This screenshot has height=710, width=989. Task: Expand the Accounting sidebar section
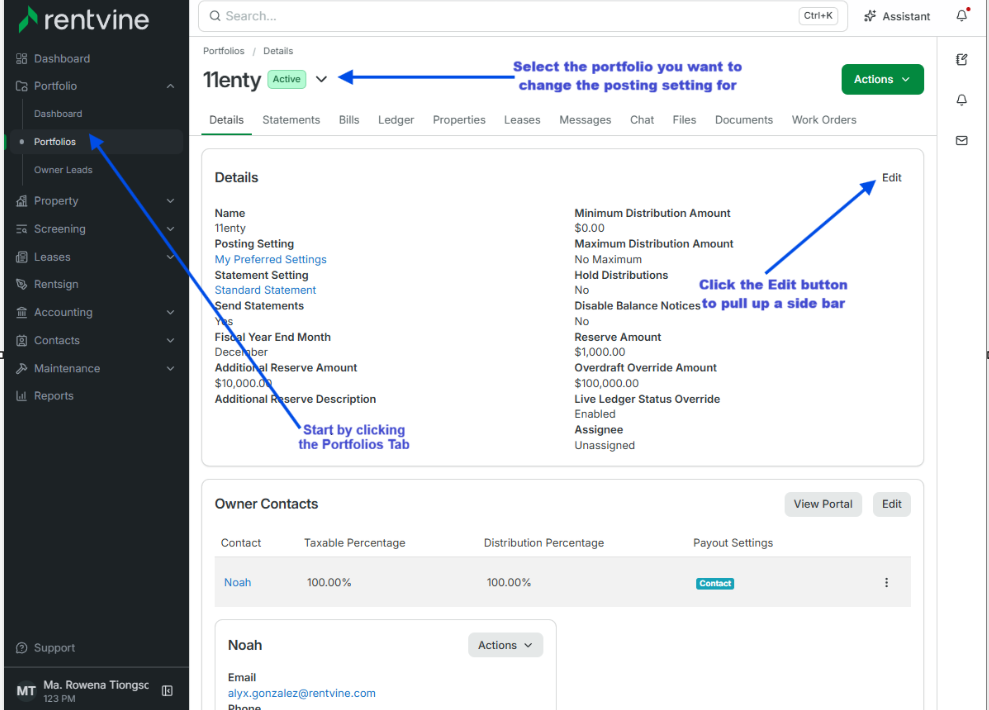click(x=170, y=312)
